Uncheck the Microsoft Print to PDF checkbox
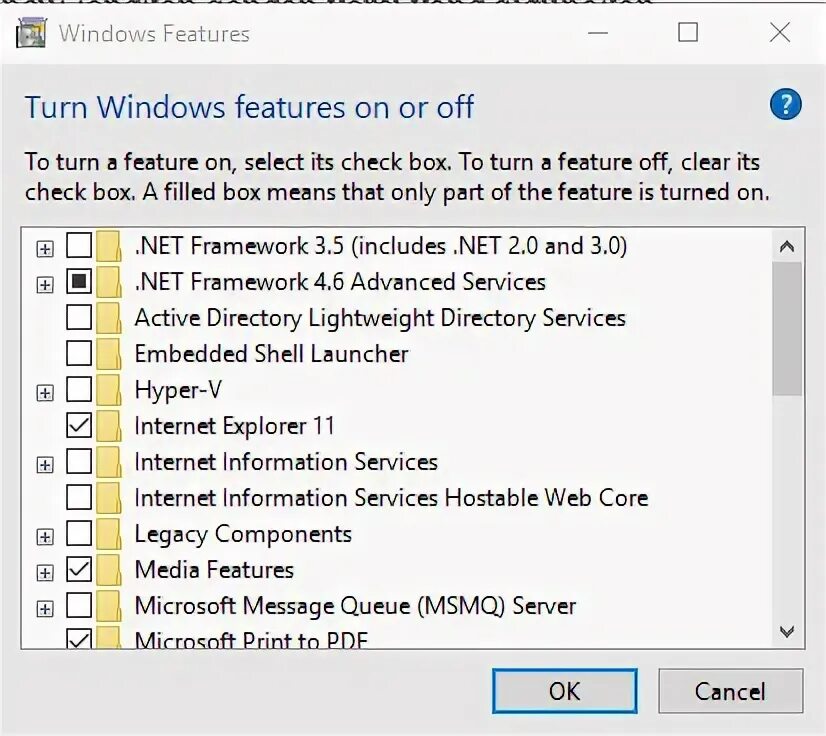The width and height of the screenshot is (826, 736). coord(79,639)
